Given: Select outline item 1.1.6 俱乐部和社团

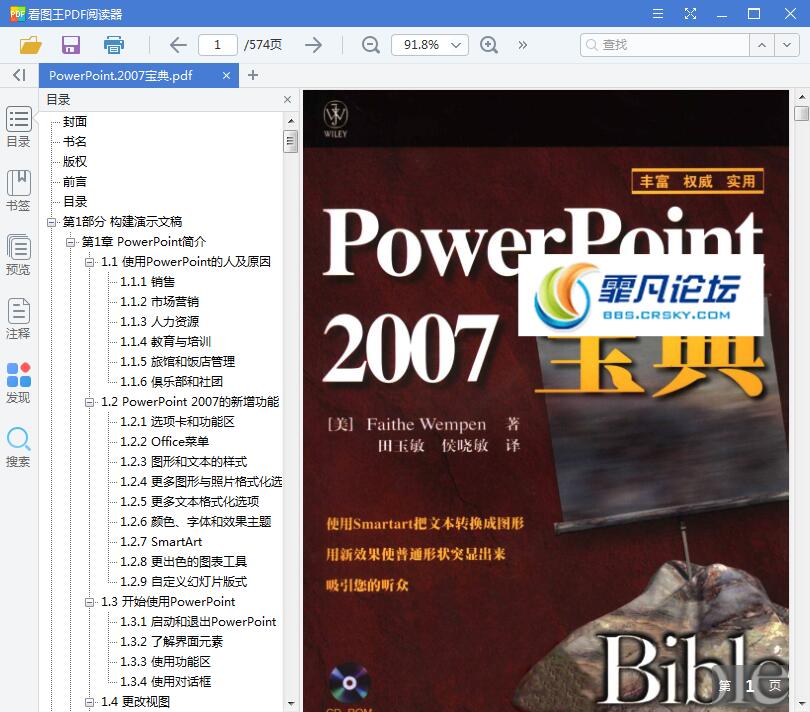Looking at the screenshot, I should [172, 382].
